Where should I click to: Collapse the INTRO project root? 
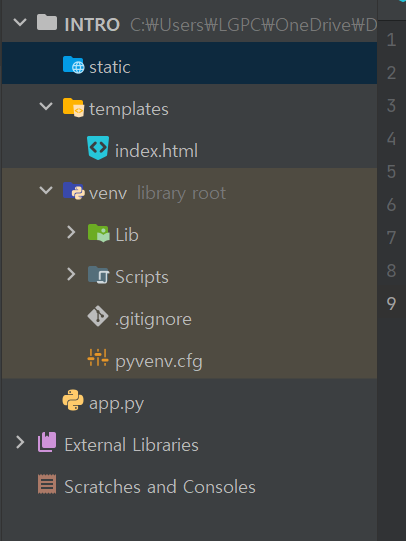[20, 23]
